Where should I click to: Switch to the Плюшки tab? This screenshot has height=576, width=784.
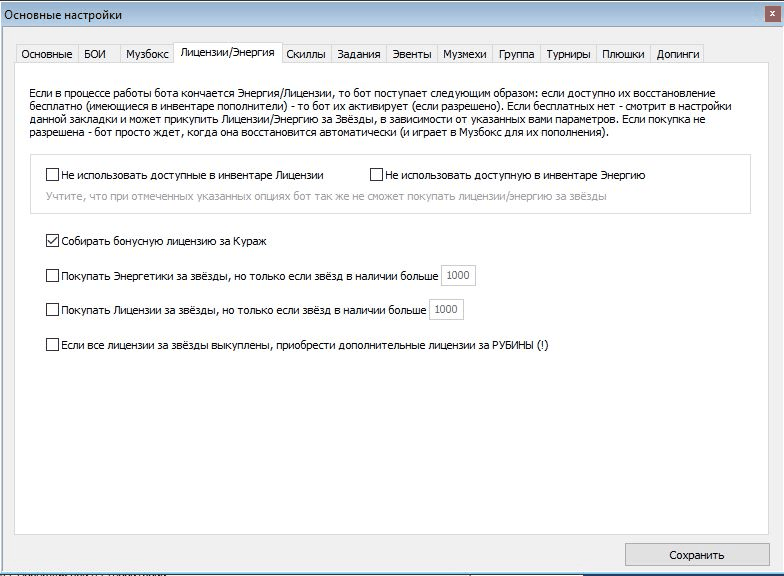pos(623,54)
